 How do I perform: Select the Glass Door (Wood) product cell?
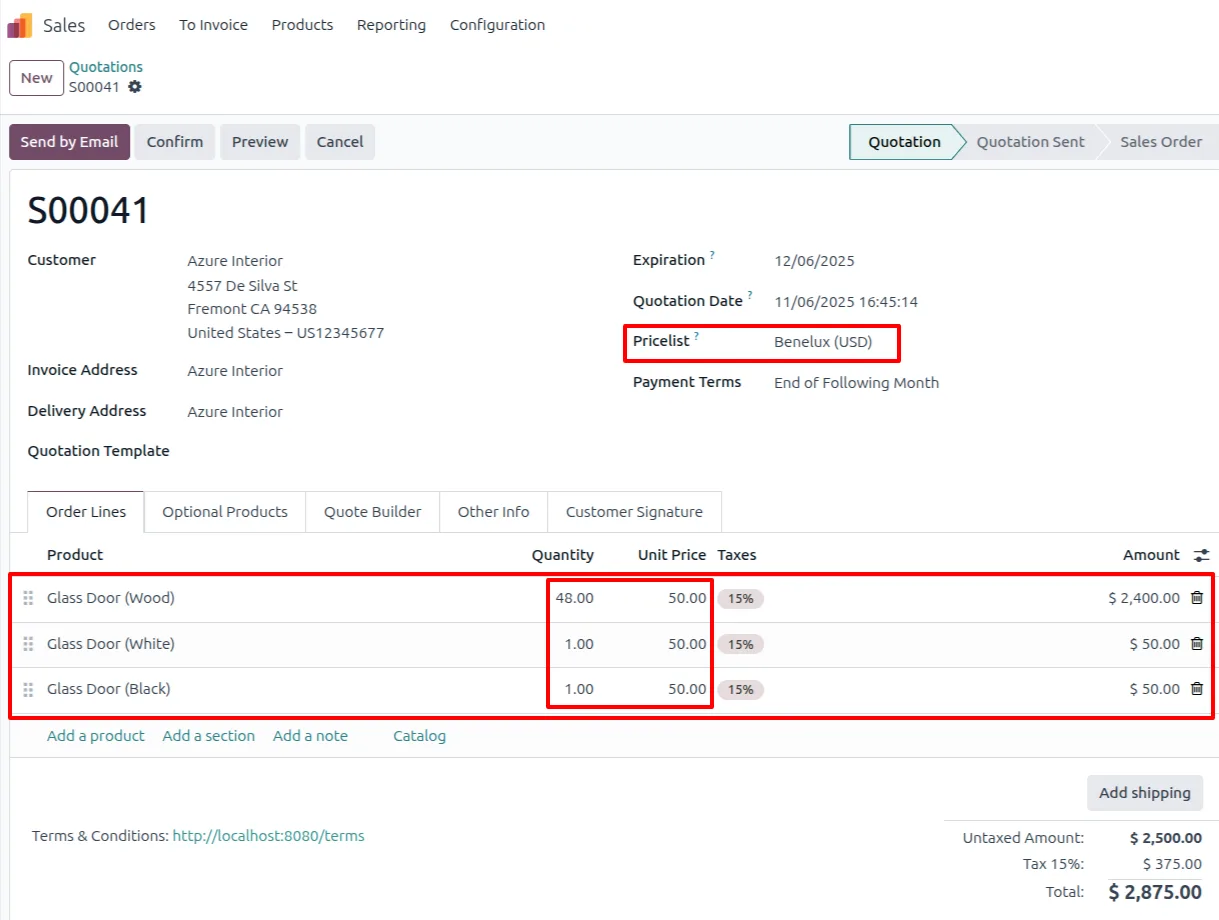111,598
